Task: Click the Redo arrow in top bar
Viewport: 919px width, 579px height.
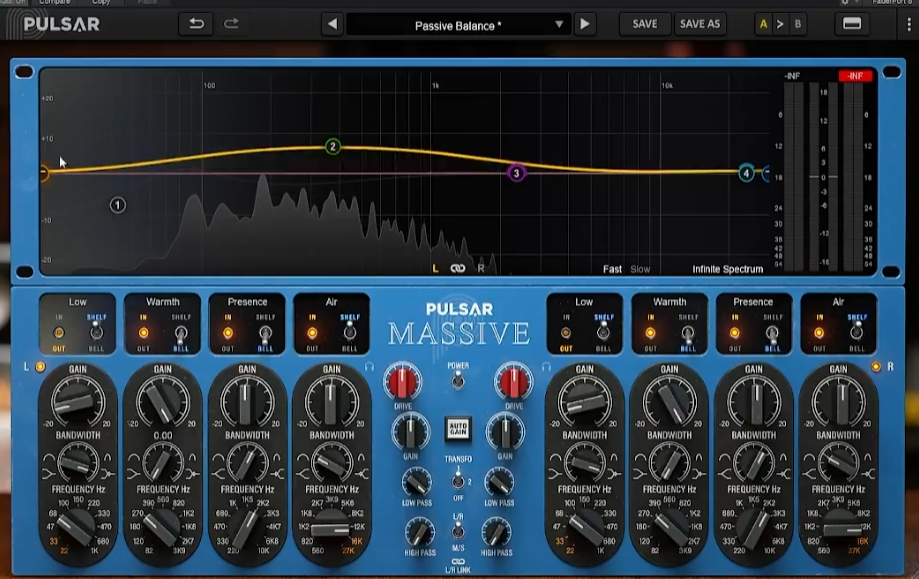Action: point(232,24)
